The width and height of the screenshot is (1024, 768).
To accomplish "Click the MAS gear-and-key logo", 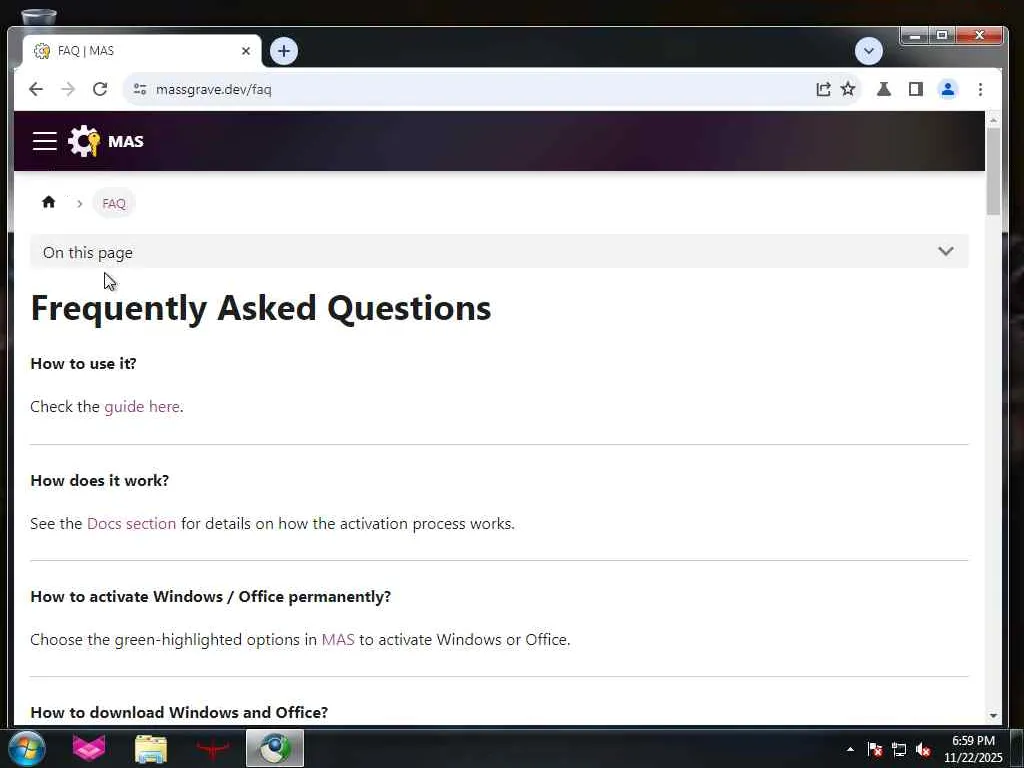I will 84,141.
